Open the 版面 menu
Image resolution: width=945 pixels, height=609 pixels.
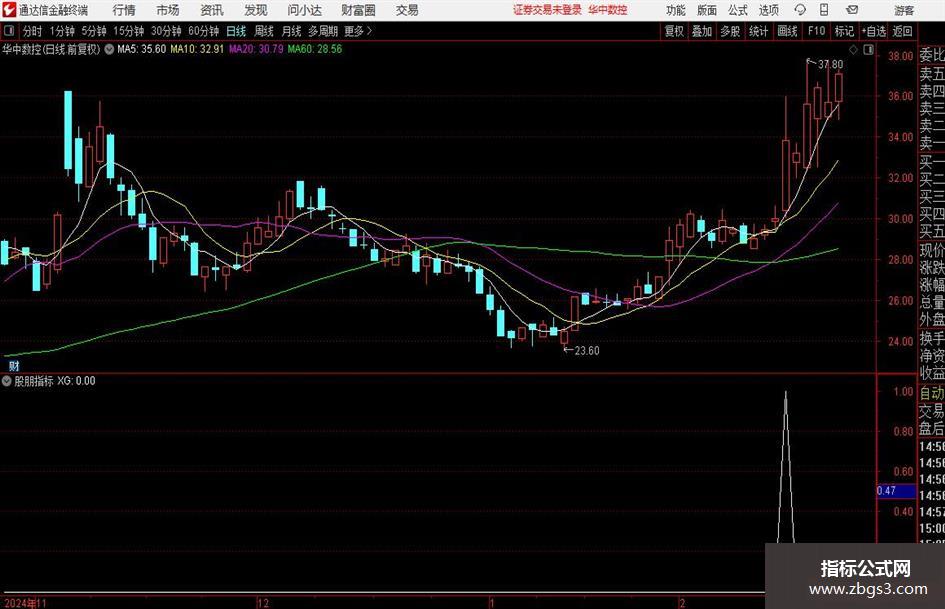tap(706, 10)
